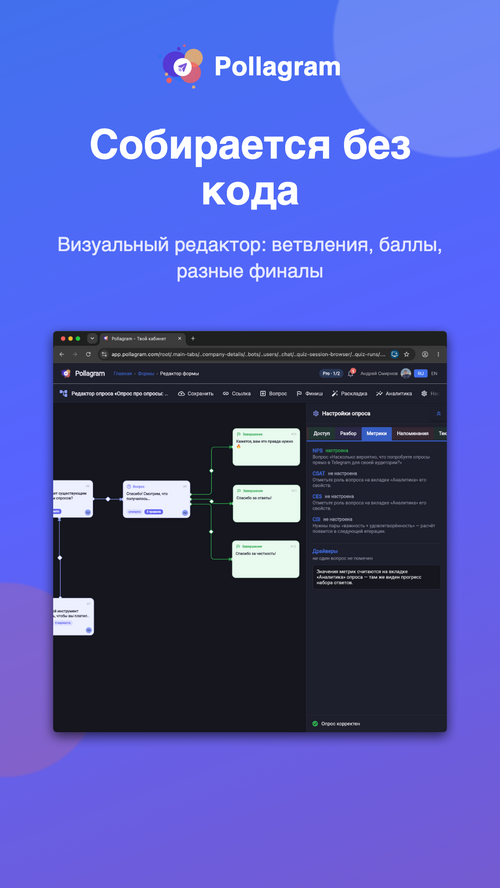This screenshot has width=500, height=888.
Task: Click the settings gear at toolbar end
Action: pos(424,394)
